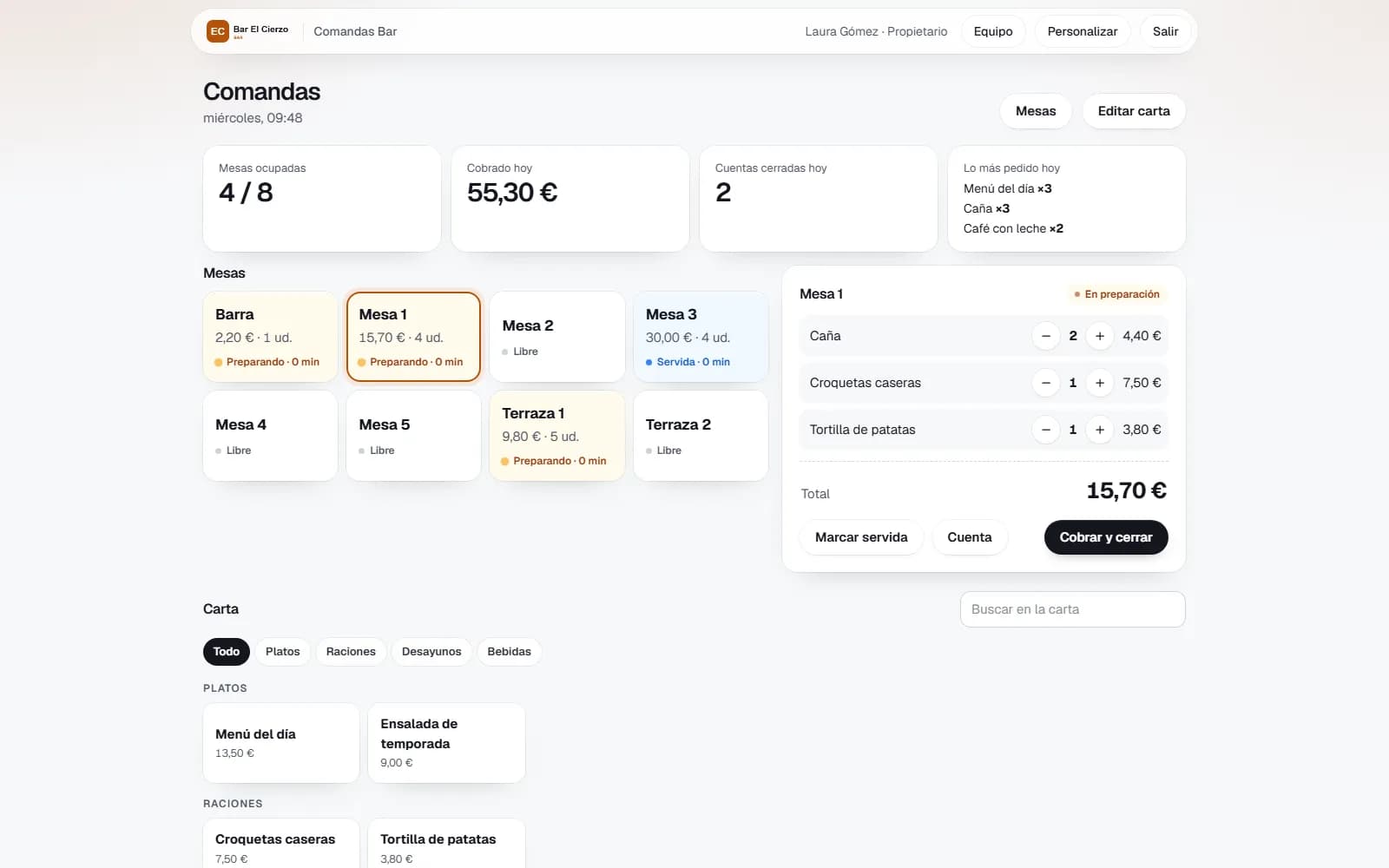
Task: Reduce Croquetas caseras quantity by one
Action: pyautogui.click(x=1046, y=383)
